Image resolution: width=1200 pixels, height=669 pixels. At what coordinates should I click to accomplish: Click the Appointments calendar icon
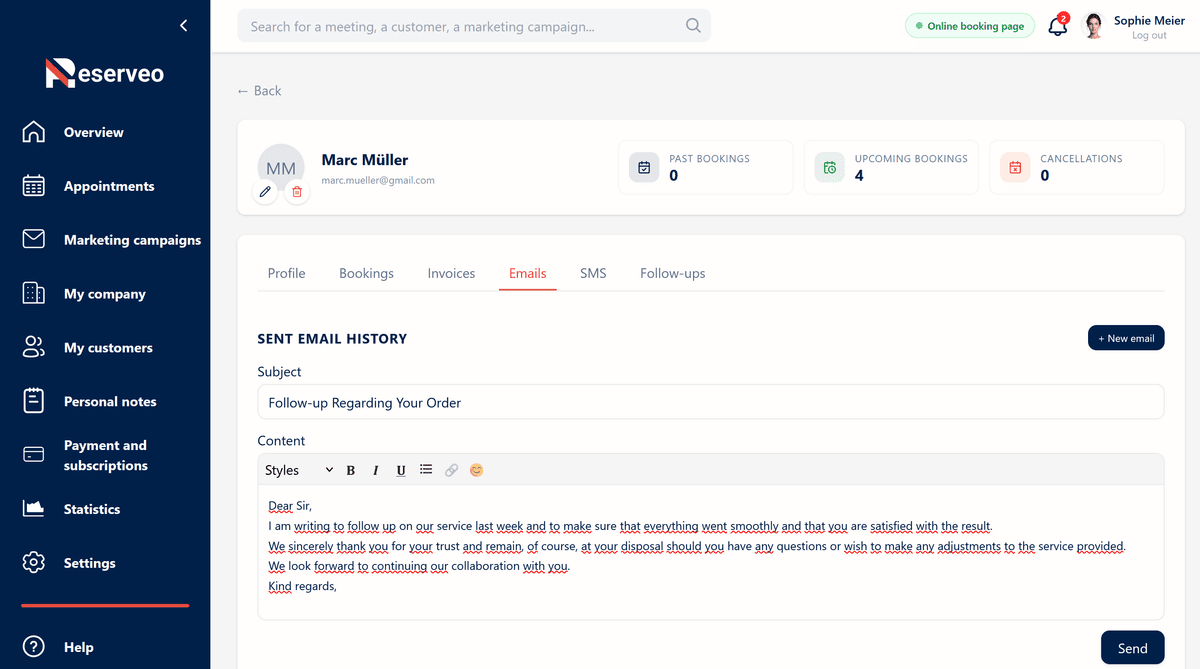coord(34,186)
